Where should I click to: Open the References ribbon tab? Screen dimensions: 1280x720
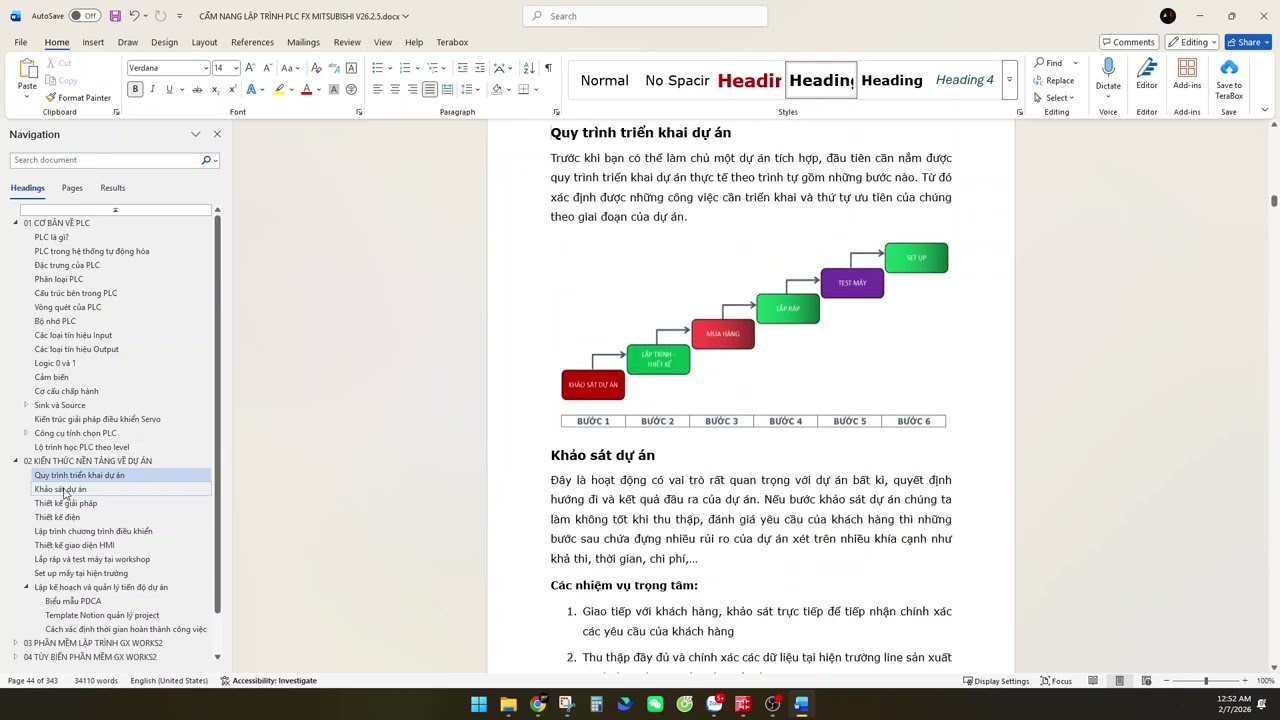tap(252, 42)
